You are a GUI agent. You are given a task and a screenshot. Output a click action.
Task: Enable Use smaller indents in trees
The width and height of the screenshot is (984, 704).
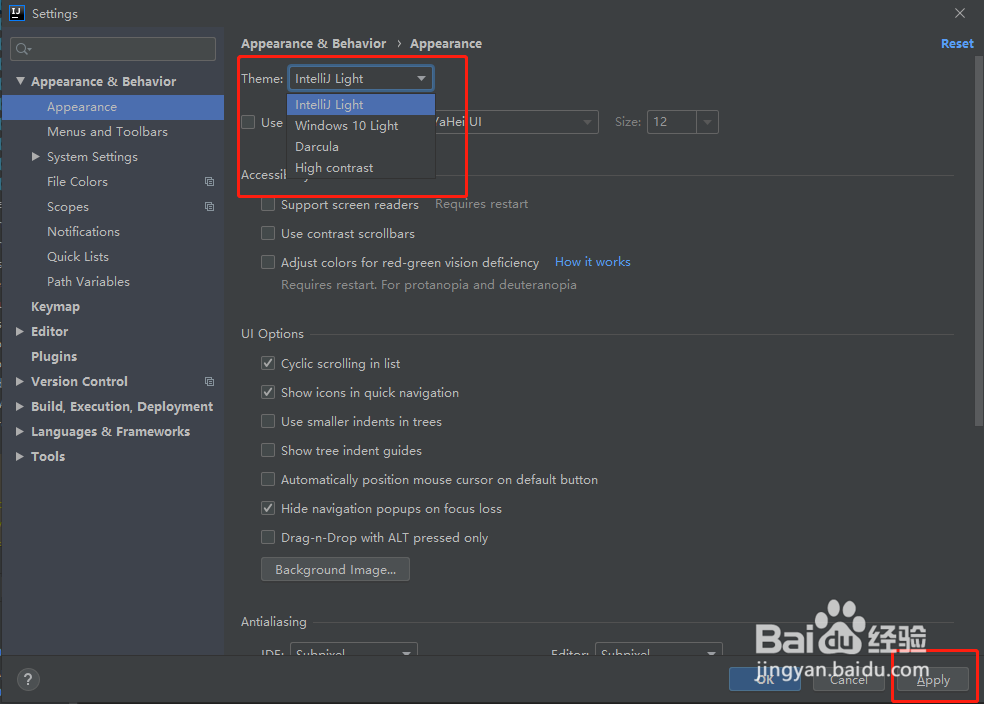[268, 421]
